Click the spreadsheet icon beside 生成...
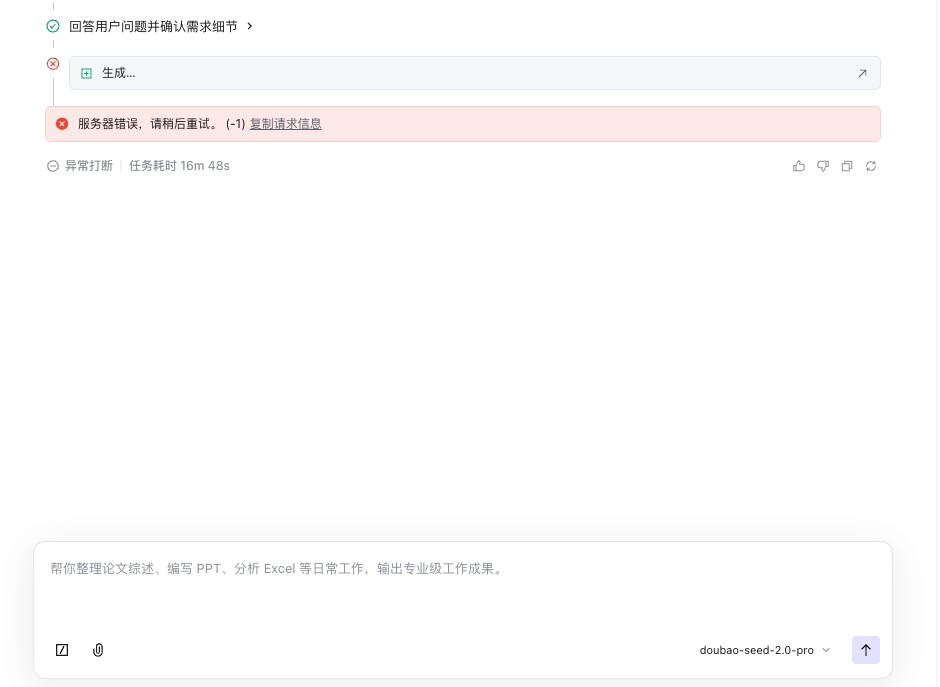This screenshot has width=940, height=687. coord(86,73)
